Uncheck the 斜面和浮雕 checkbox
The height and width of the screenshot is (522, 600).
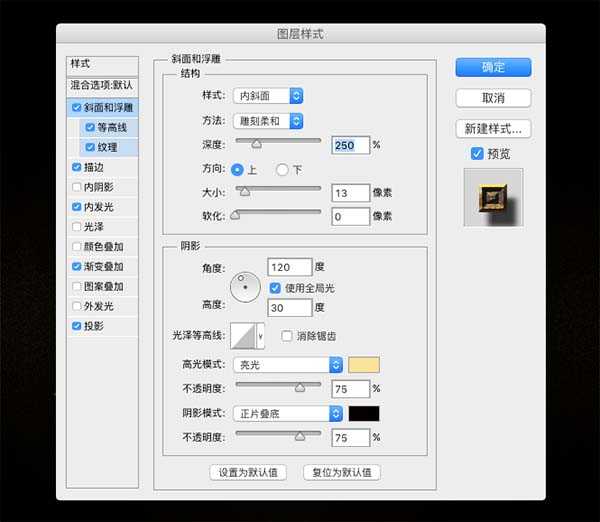tap(77, 108)
